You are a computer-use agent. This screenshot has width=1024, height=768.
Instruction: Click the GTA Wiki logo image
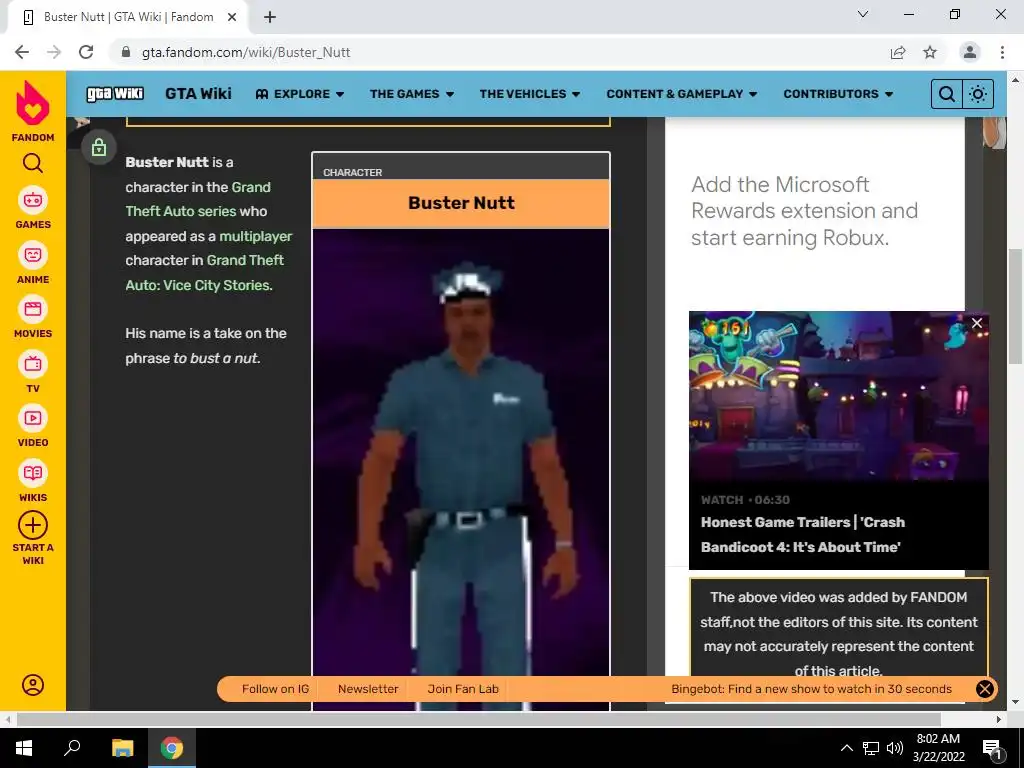point(115,93)
